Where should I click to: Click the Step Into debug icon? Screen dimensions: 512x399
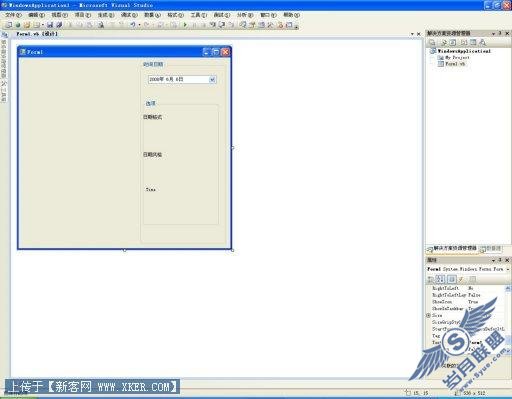coord(213,25)
